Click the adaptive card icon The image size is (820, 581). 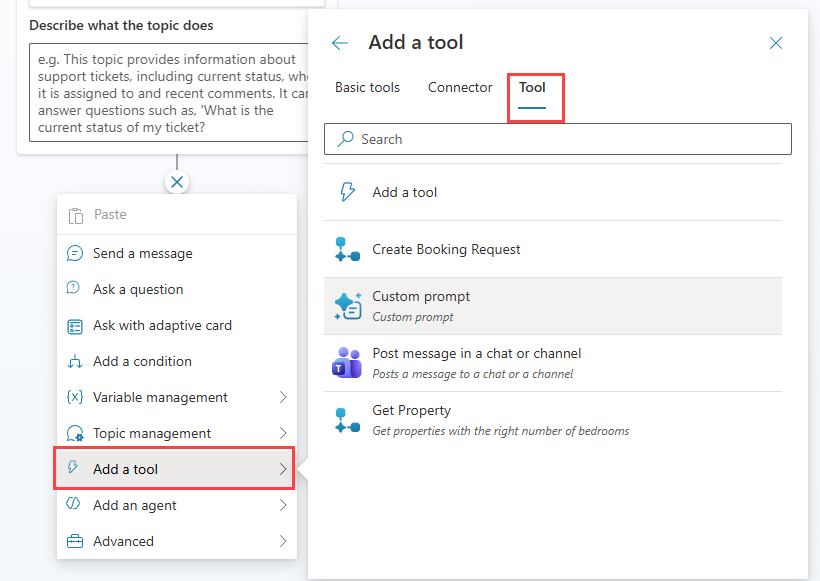[x=75, y=326]
